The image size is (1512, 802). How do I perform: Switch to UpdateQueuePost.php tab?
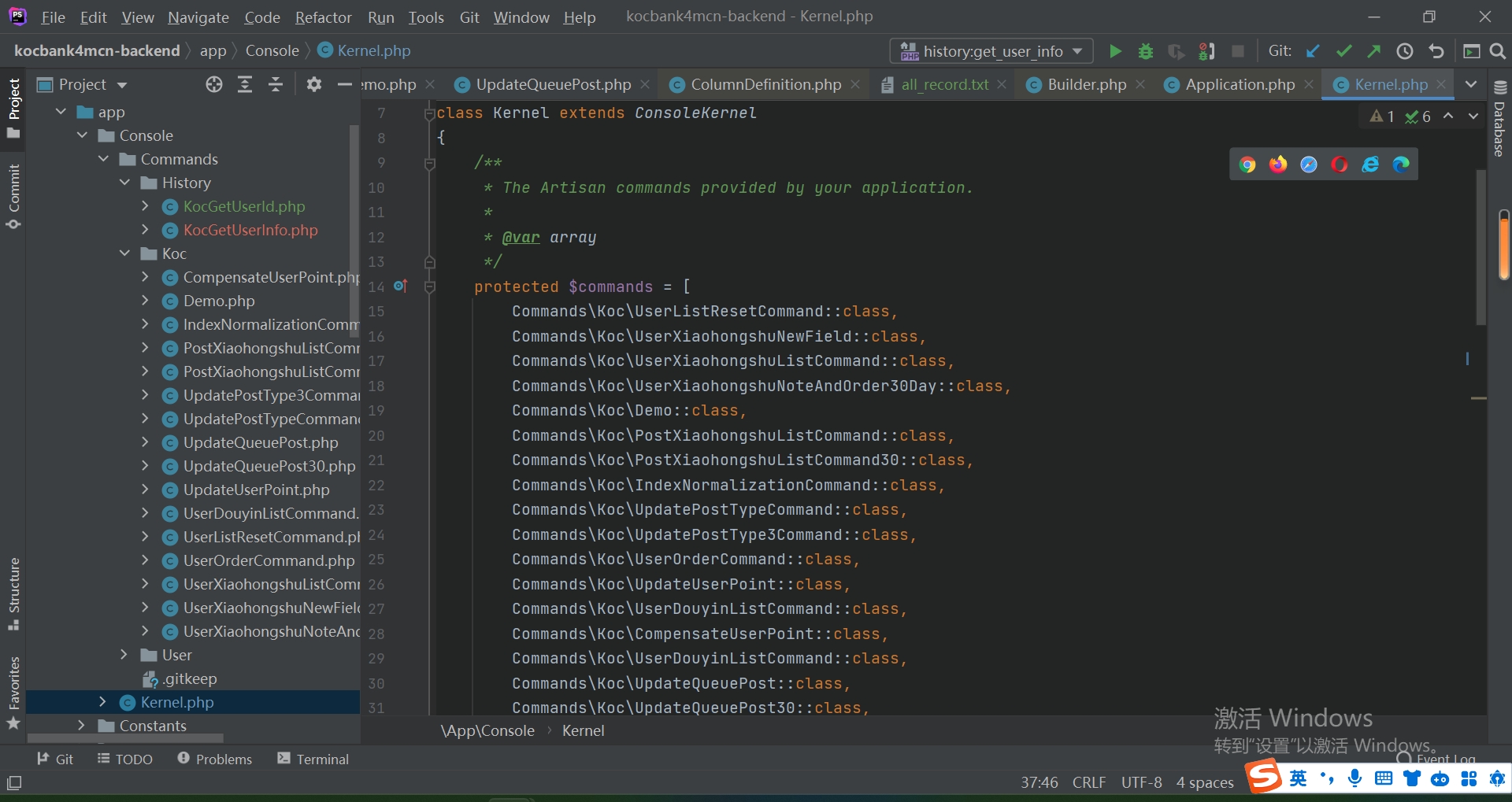tap(553, 84)
